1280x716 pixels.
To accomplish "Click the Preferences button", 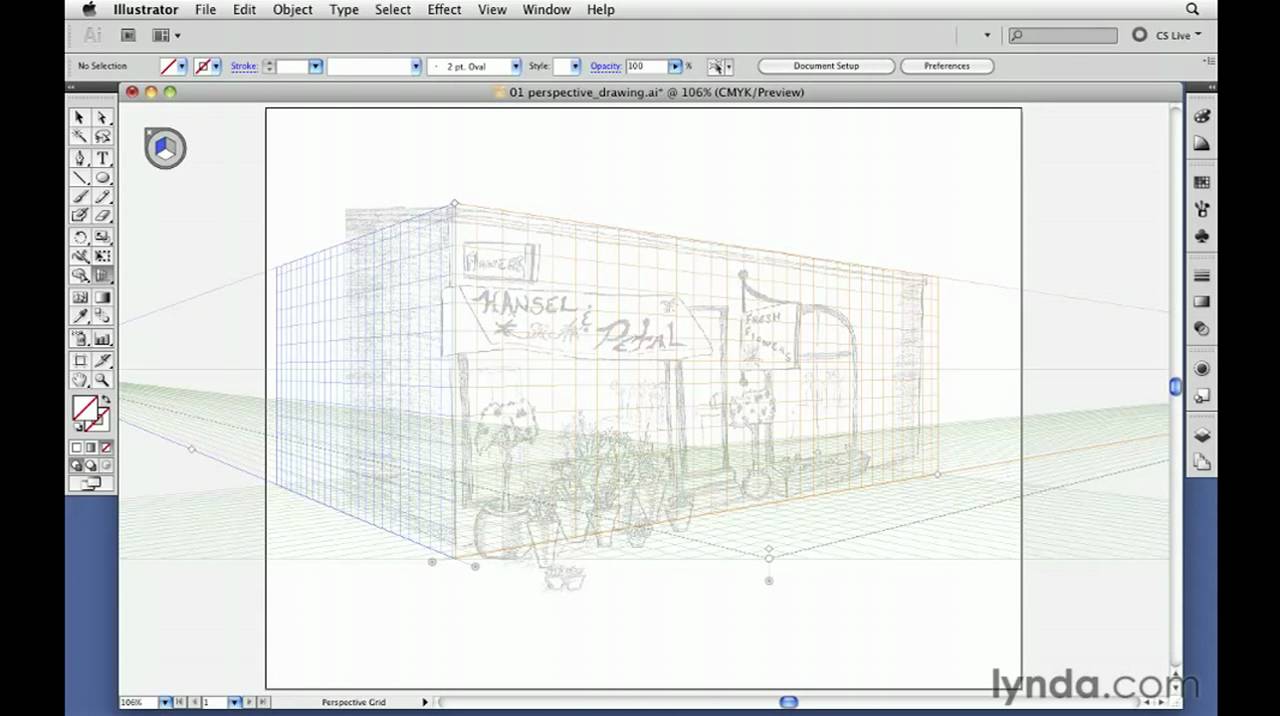I will (x=946, y=66).
